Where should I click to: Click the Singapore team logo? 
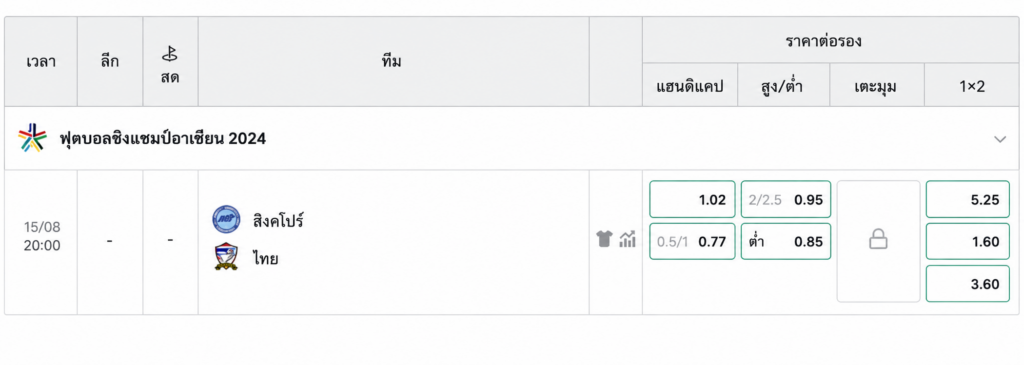click(226, 219)
